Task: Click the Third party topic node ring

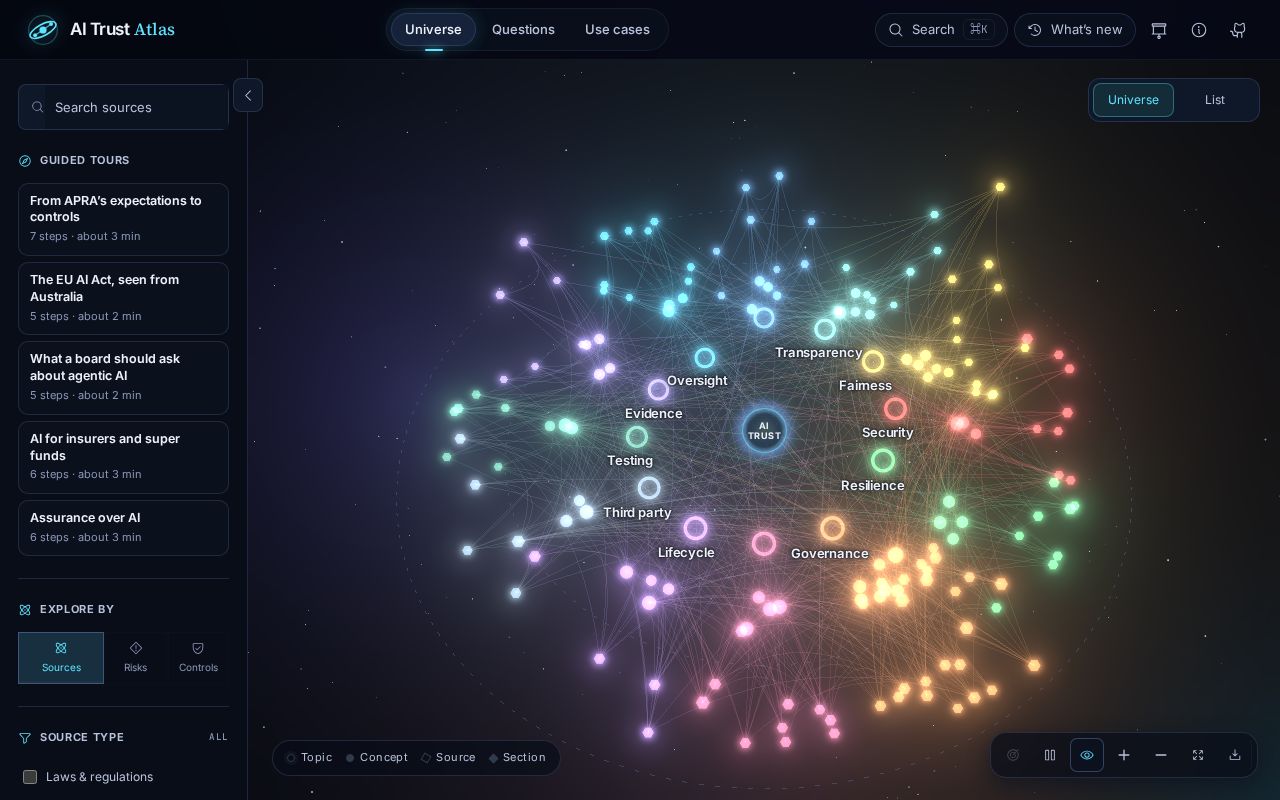Action: click(649, 488)
